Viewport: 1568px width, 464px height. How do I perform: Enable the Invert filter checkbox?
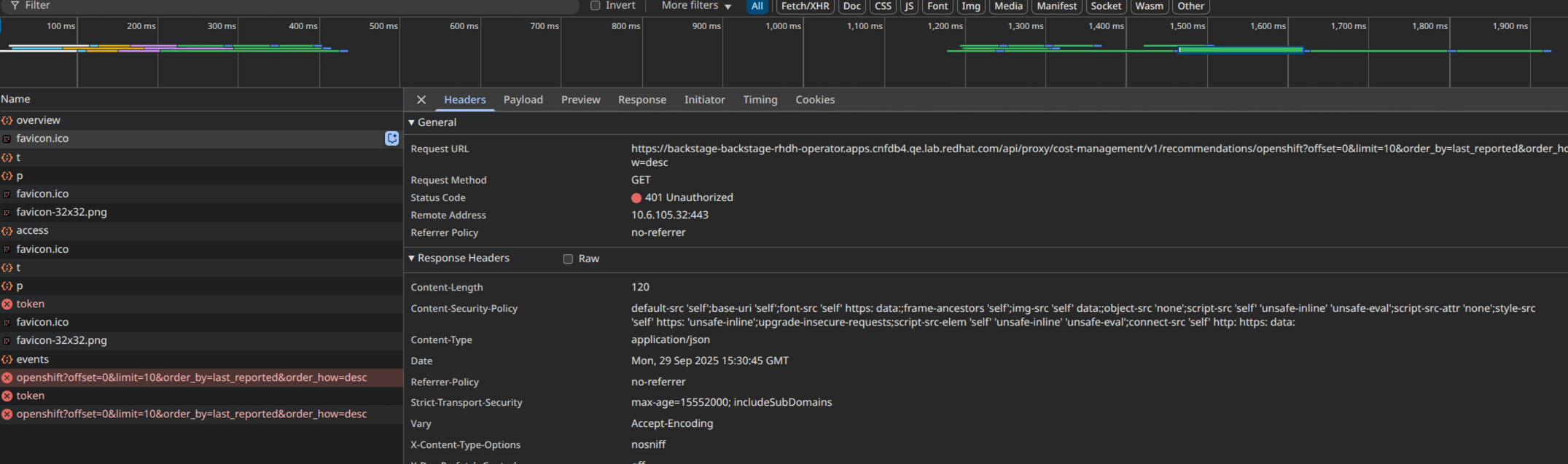click(x=596, y=6)
